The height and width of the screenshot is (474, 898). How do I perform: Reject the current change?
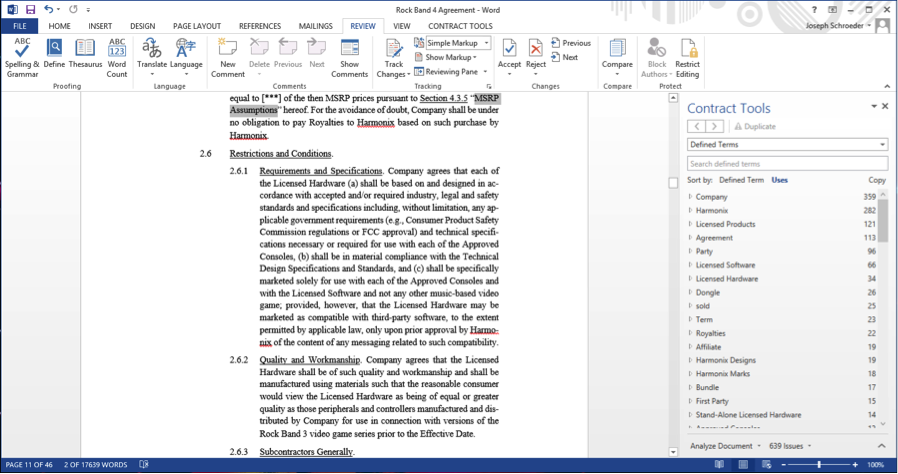(535, 58)
